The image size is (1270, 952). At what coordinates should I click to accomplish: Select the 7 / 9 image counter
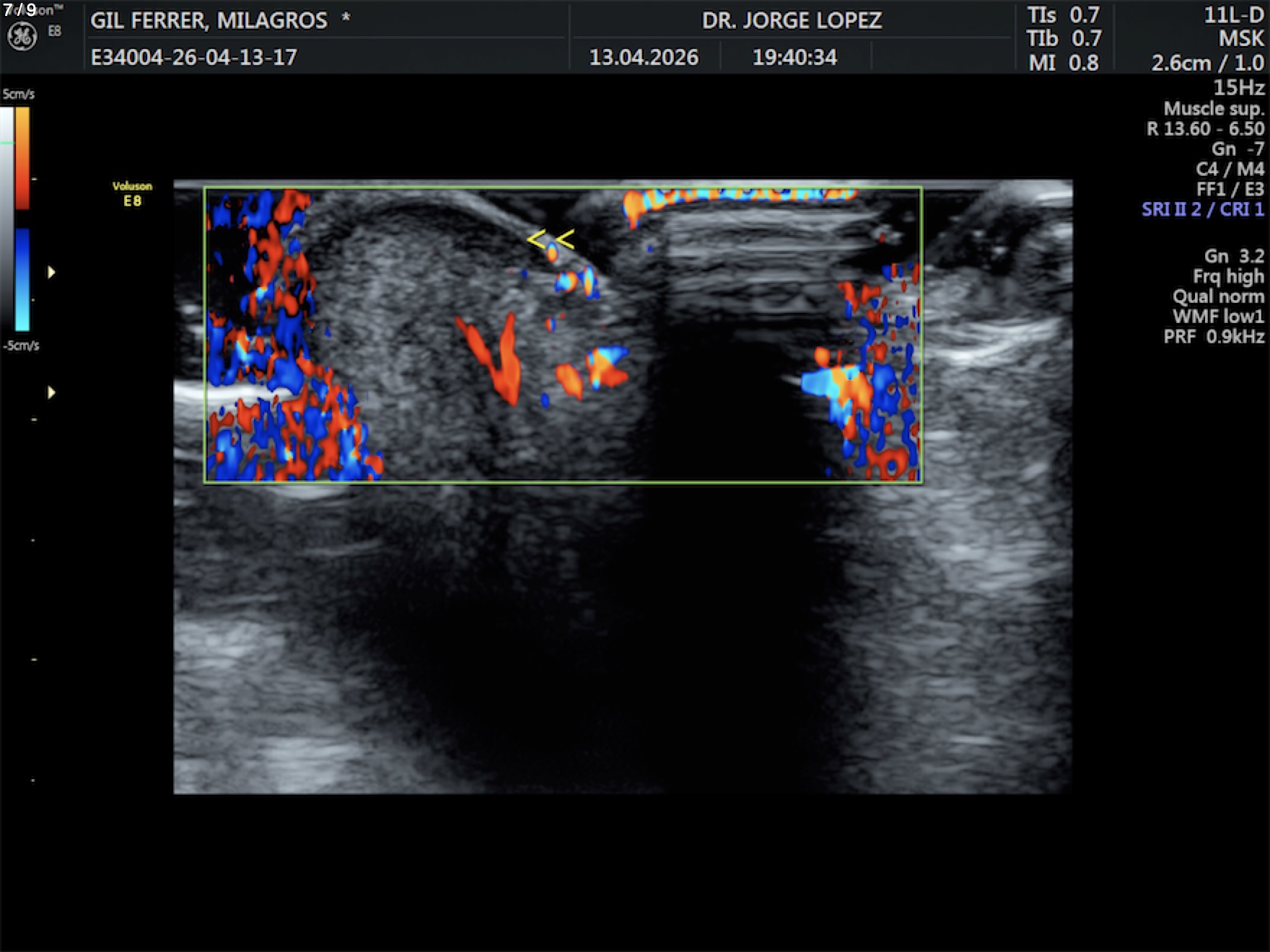(20, 10)
